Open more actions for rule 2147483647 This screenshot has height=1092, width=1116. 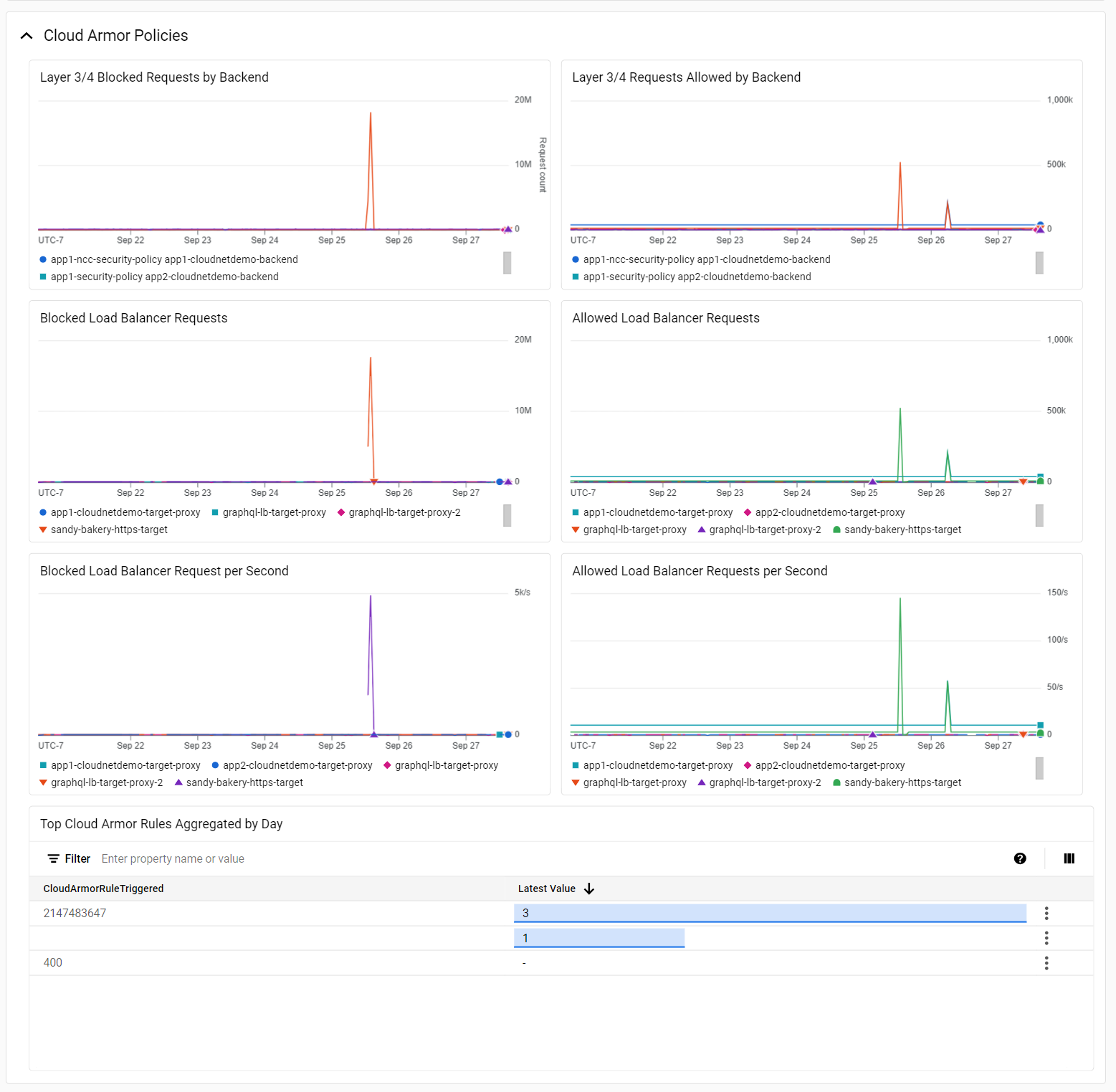tap(1046, 913)
